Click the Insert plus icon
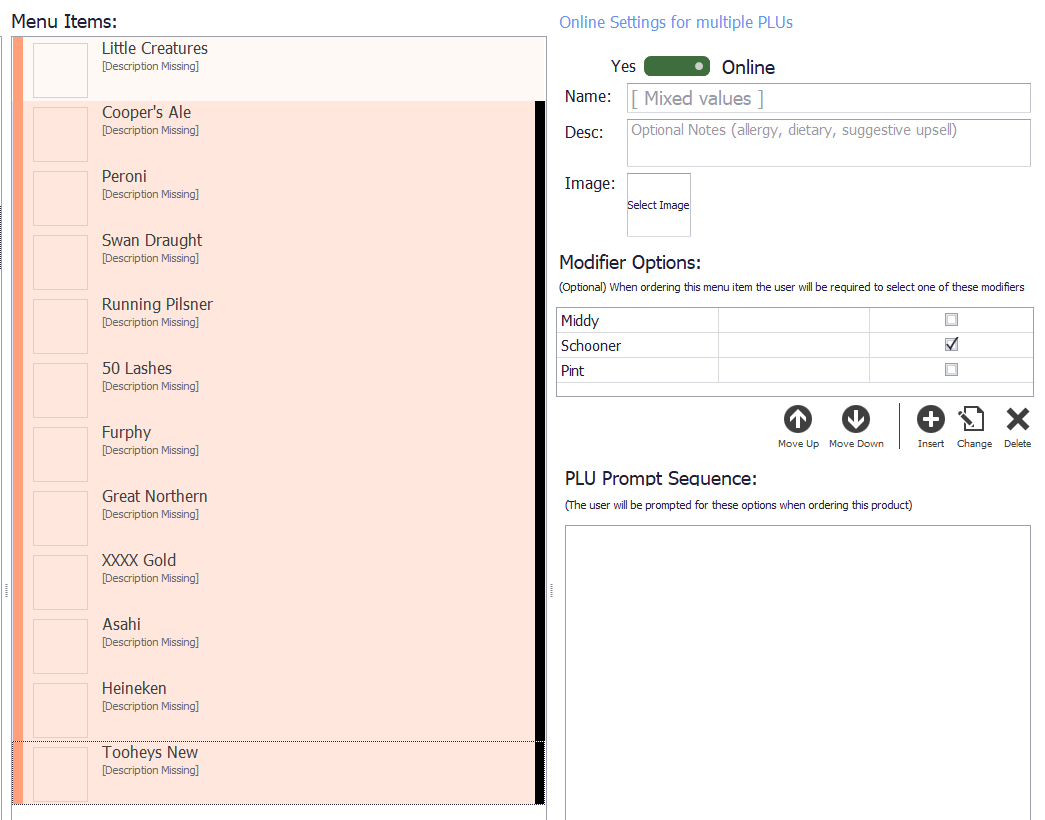1045x820 pixels. tap(930, 419)
